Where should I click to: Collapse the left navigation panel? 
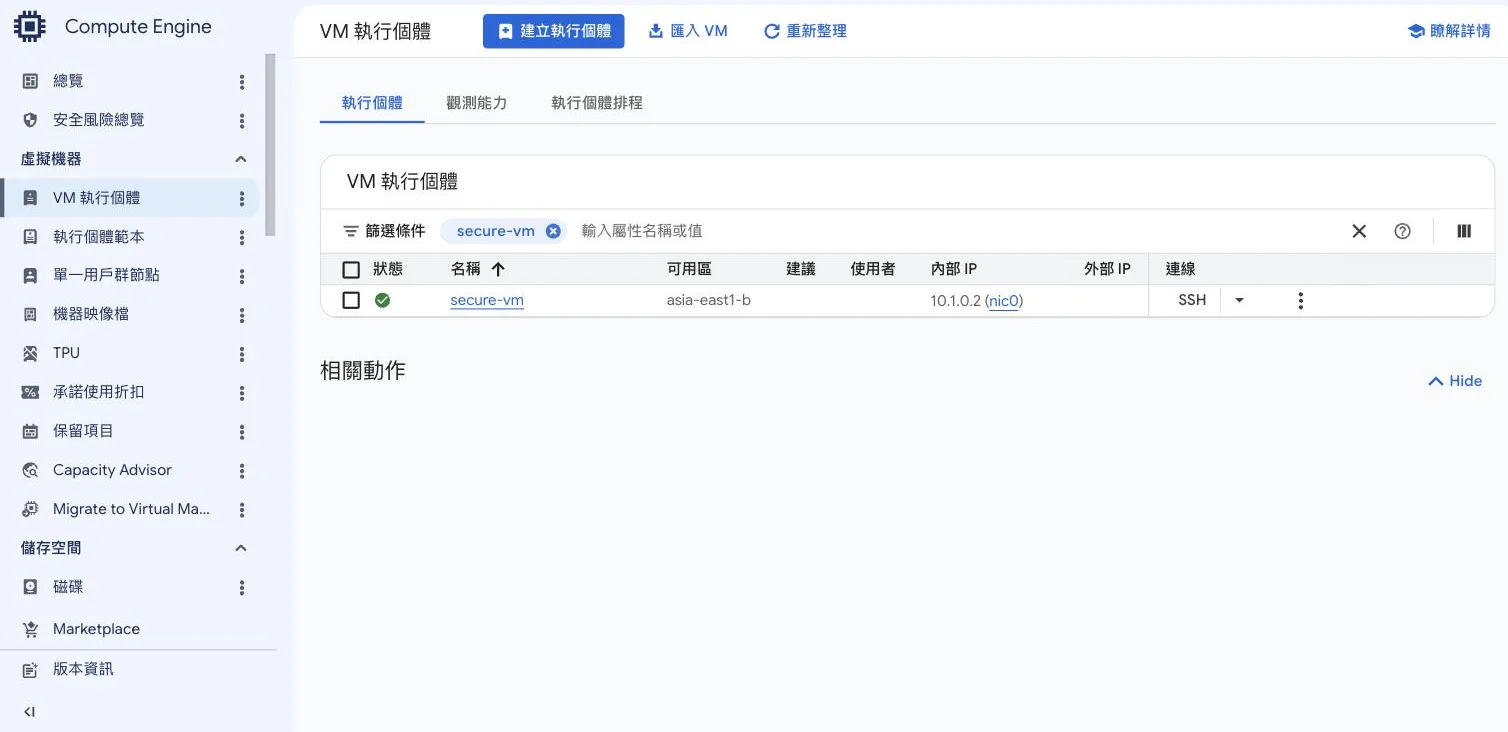coord(29,712)
